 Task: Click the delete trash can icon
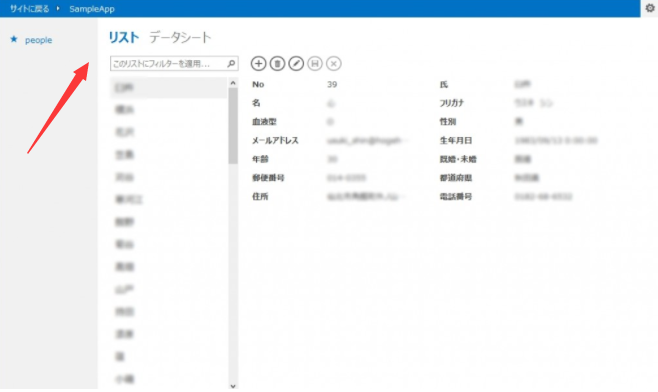[277, 63]
